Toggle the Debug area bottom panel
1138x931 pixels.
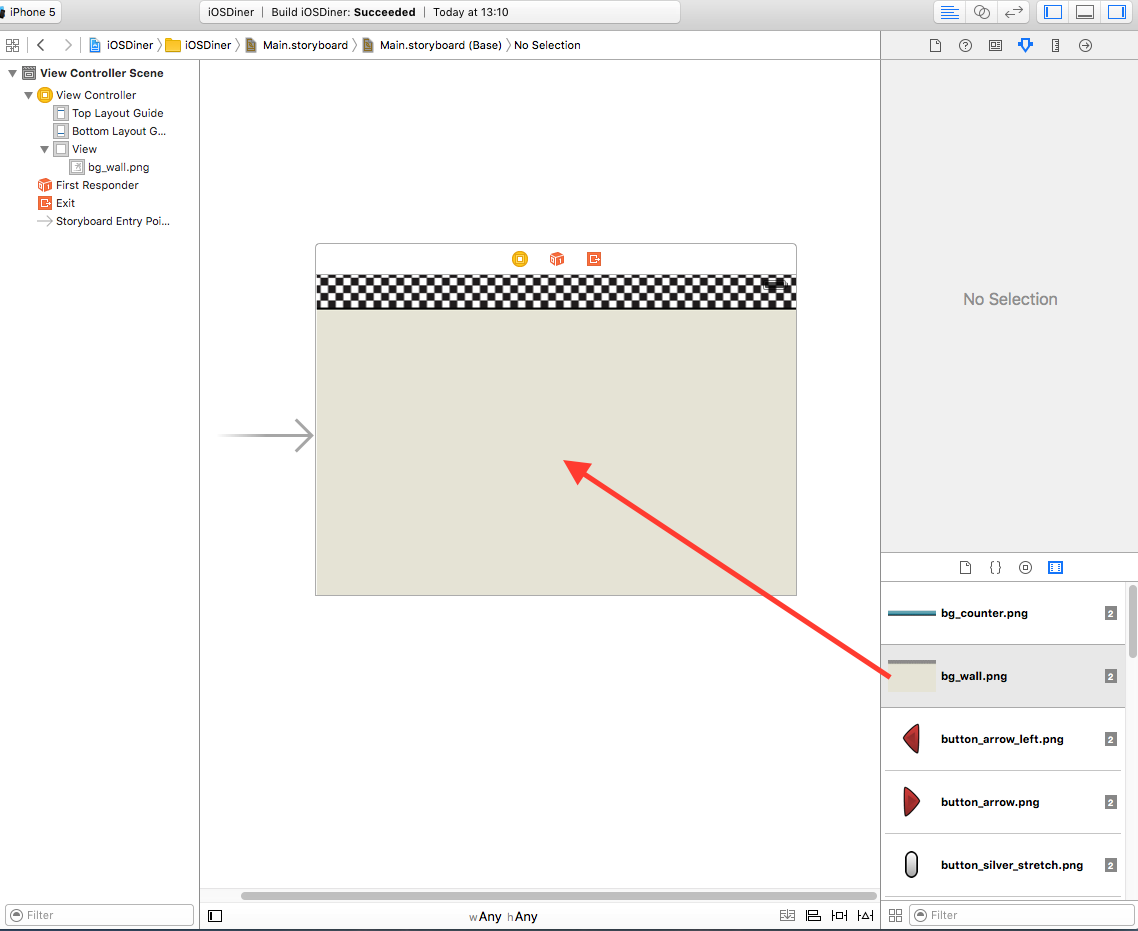(x=1085, y=12)
